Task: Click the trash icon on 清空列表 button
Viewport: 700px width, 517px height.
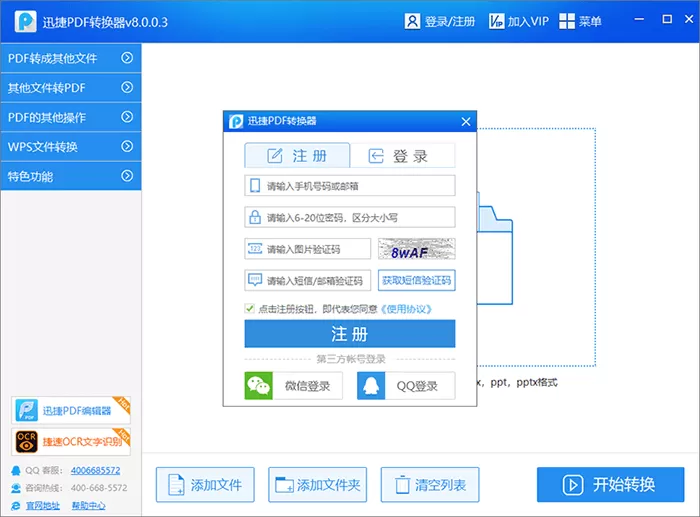Action: [402, 485]
